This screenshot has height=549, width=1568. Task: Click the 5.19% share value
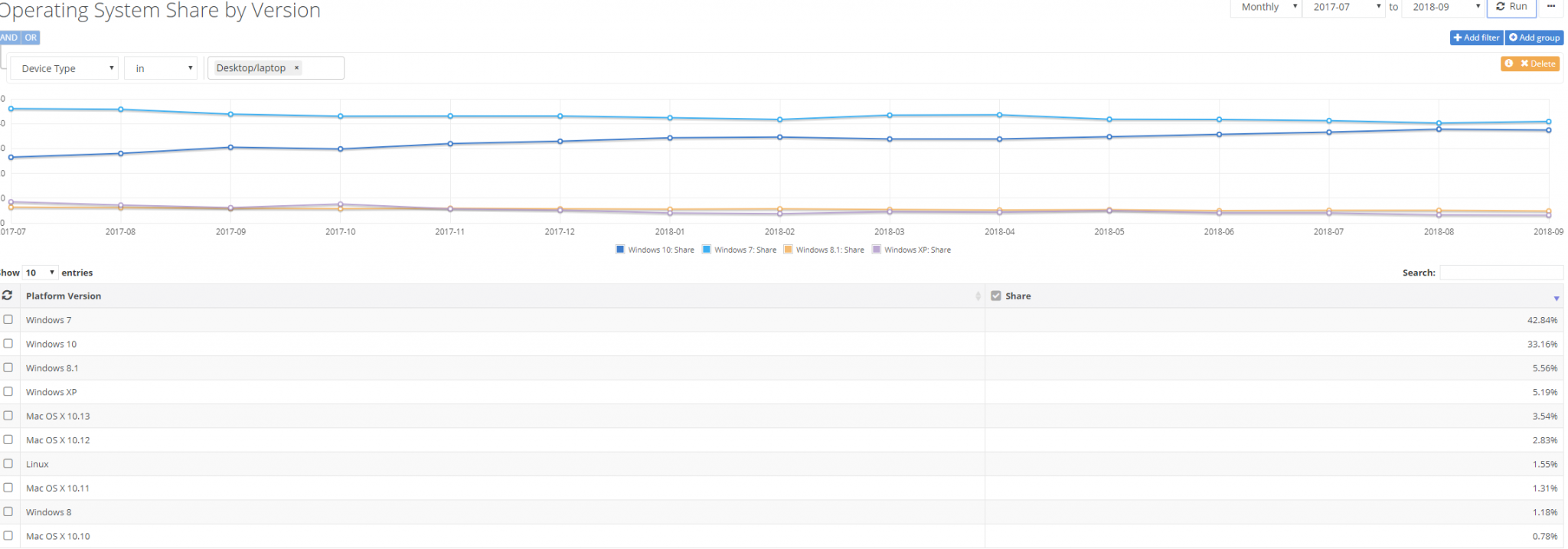[x=1544, y=392]
